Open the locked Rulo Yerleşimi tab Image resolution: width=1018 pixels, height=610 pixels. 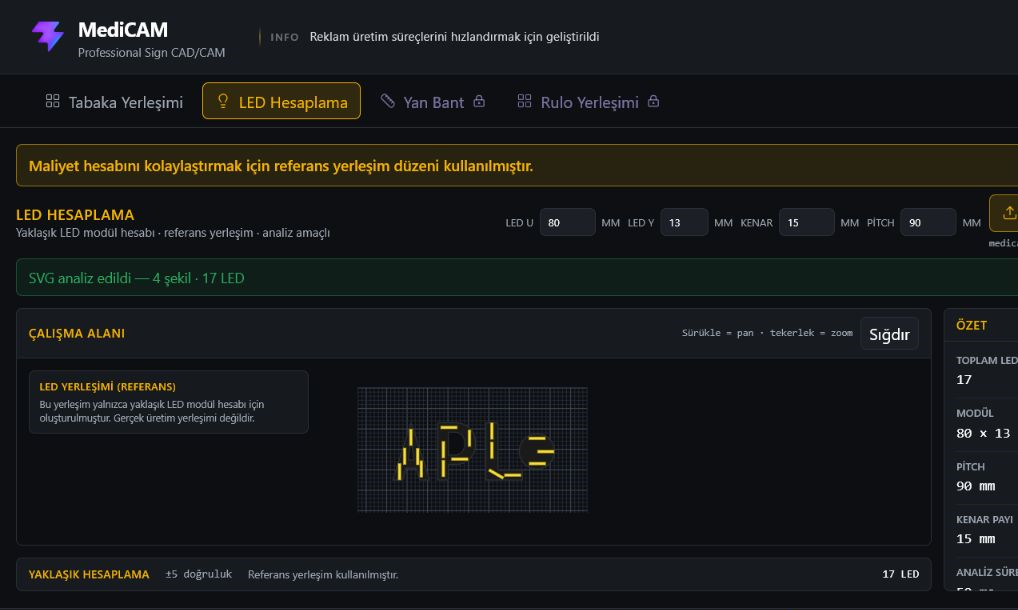coord(588,102)
